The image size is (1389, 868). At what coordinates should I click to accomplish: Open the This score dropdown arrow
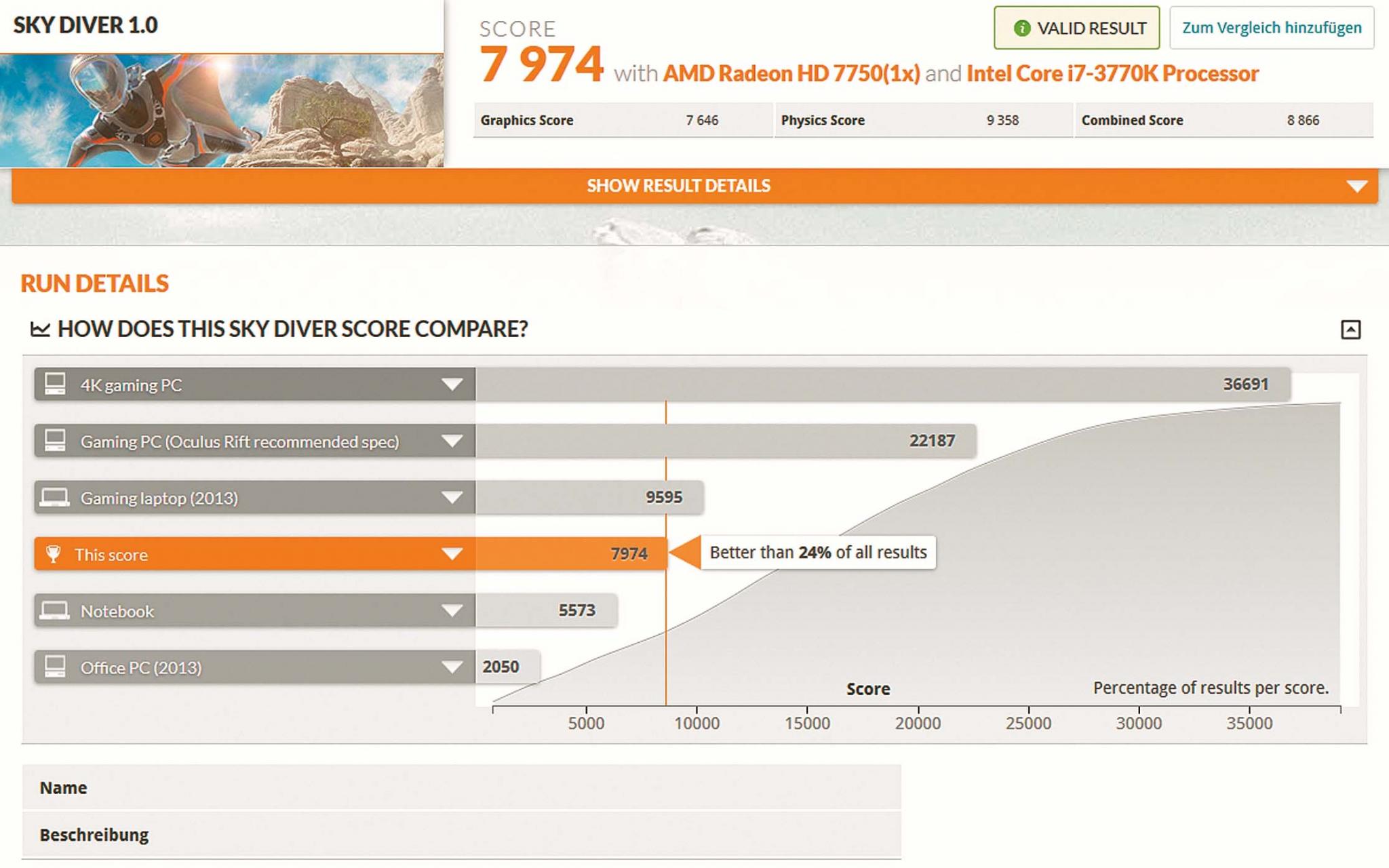pos(452,554)
